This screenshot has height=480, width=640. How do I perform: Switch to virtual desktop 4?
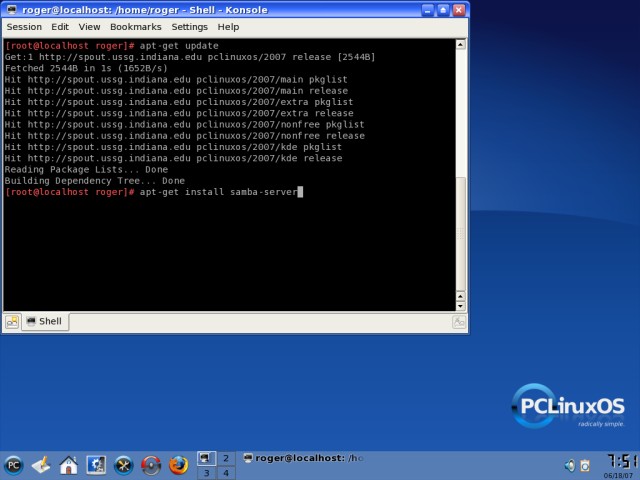pyautogui.click(x=226, y=473)
